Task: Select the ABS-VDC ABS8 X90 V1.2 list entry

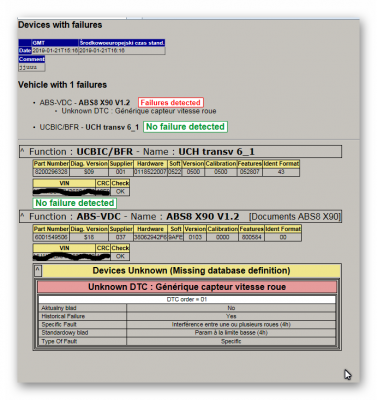Action: point(85,102)
